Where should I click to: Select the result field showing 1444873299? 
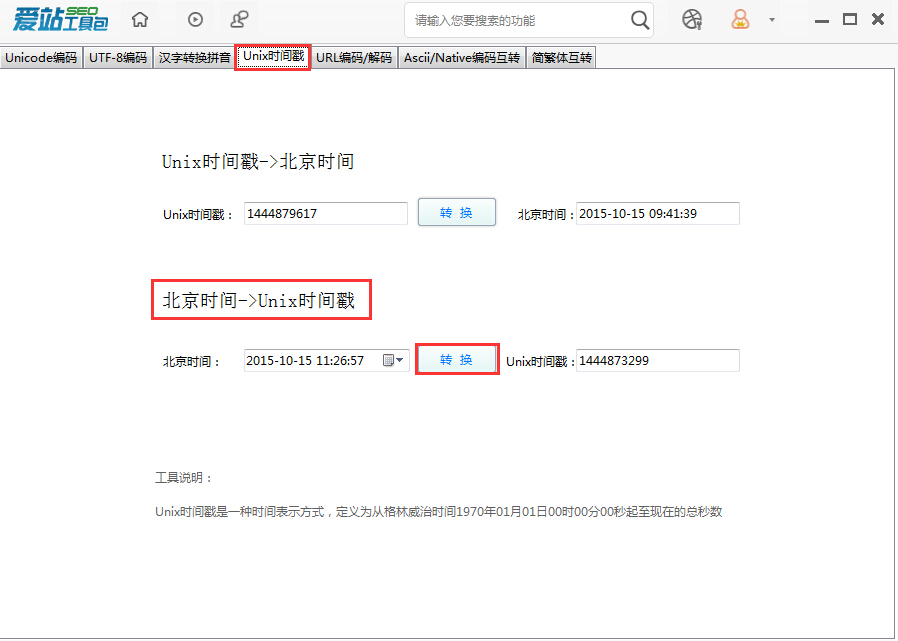pyautogui.click(x=657, y=360)
